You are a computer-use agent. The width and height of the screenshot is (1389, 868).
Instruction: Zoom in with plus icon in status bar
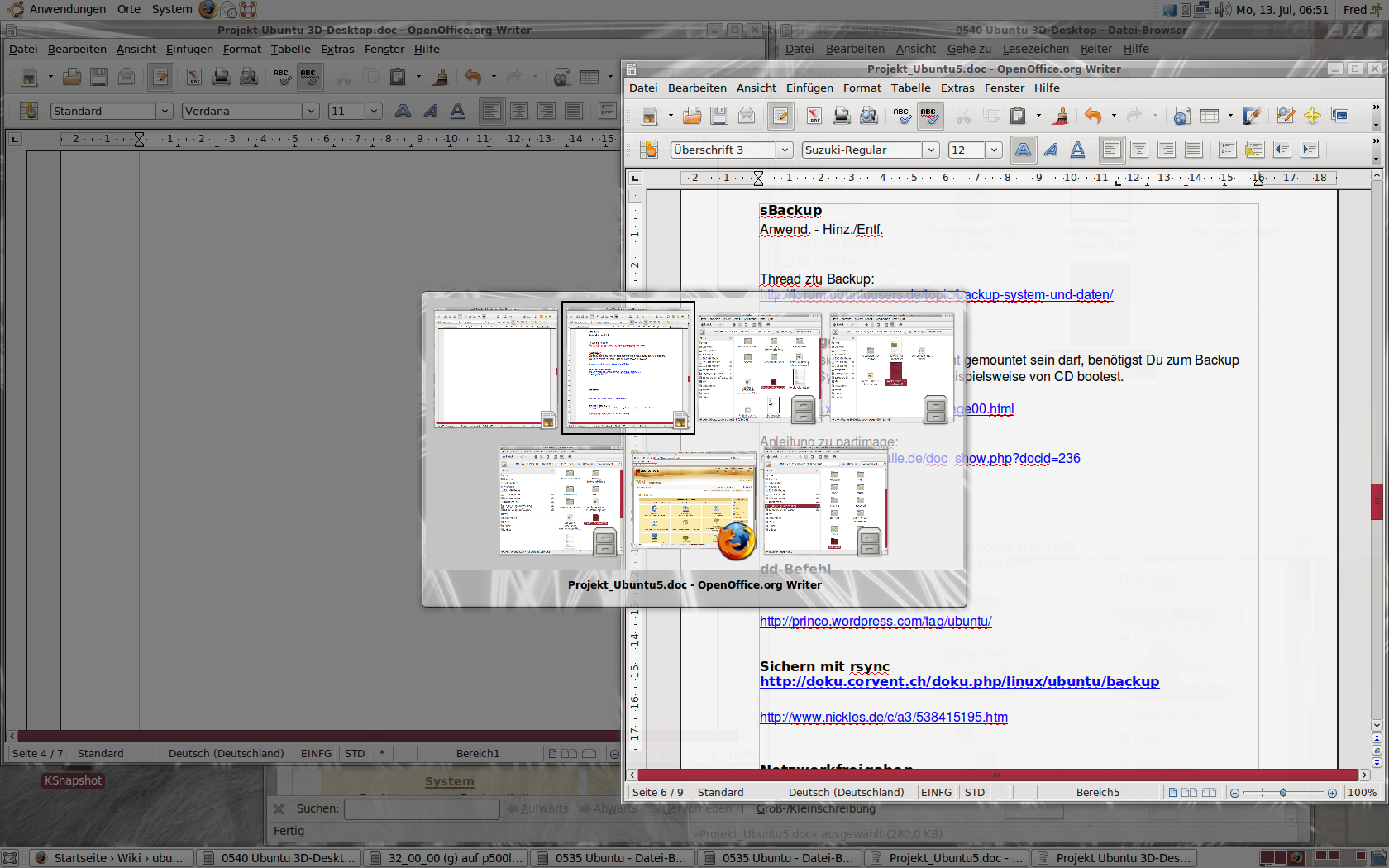pyautogui.click(x=1332, y=793)
